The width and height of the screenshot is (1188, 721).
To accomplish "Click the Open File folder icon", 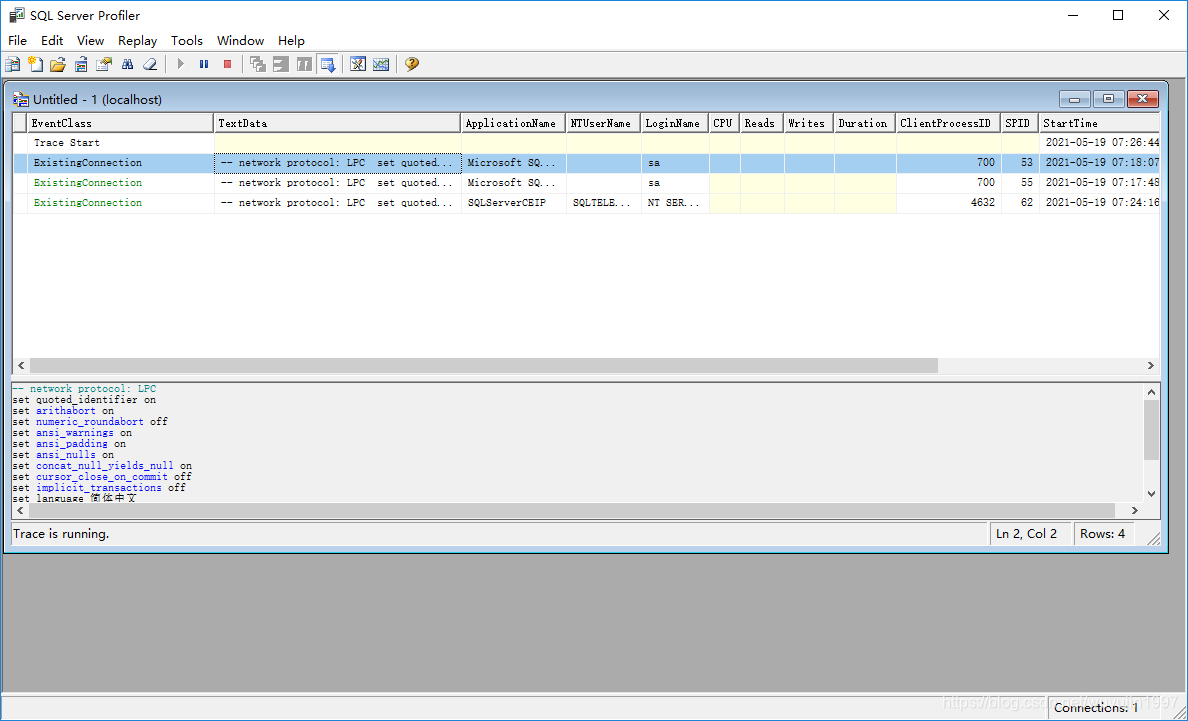I will (58, 64).
